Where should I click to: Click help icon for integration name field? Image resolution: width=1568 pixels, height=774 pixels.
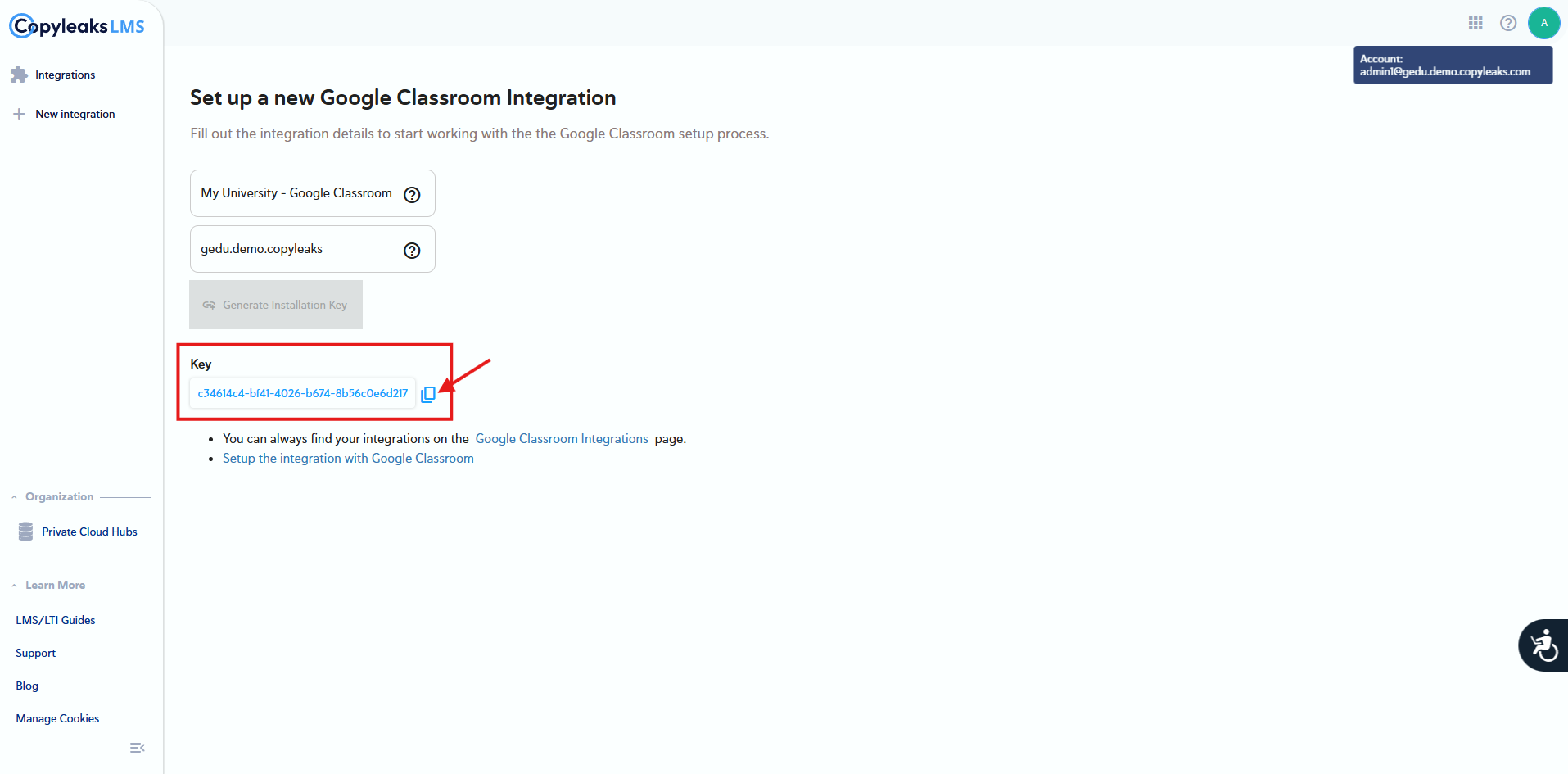[x=413, y=194]
